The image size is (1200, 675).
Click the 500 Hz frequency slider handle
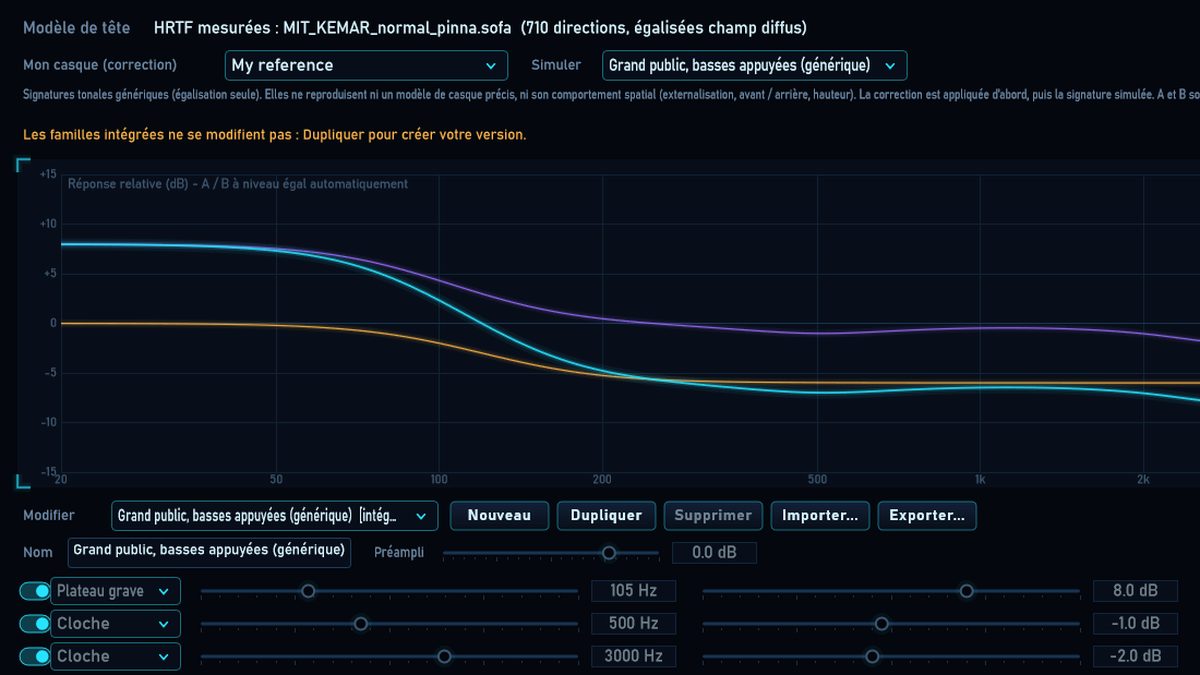[361, 624]
